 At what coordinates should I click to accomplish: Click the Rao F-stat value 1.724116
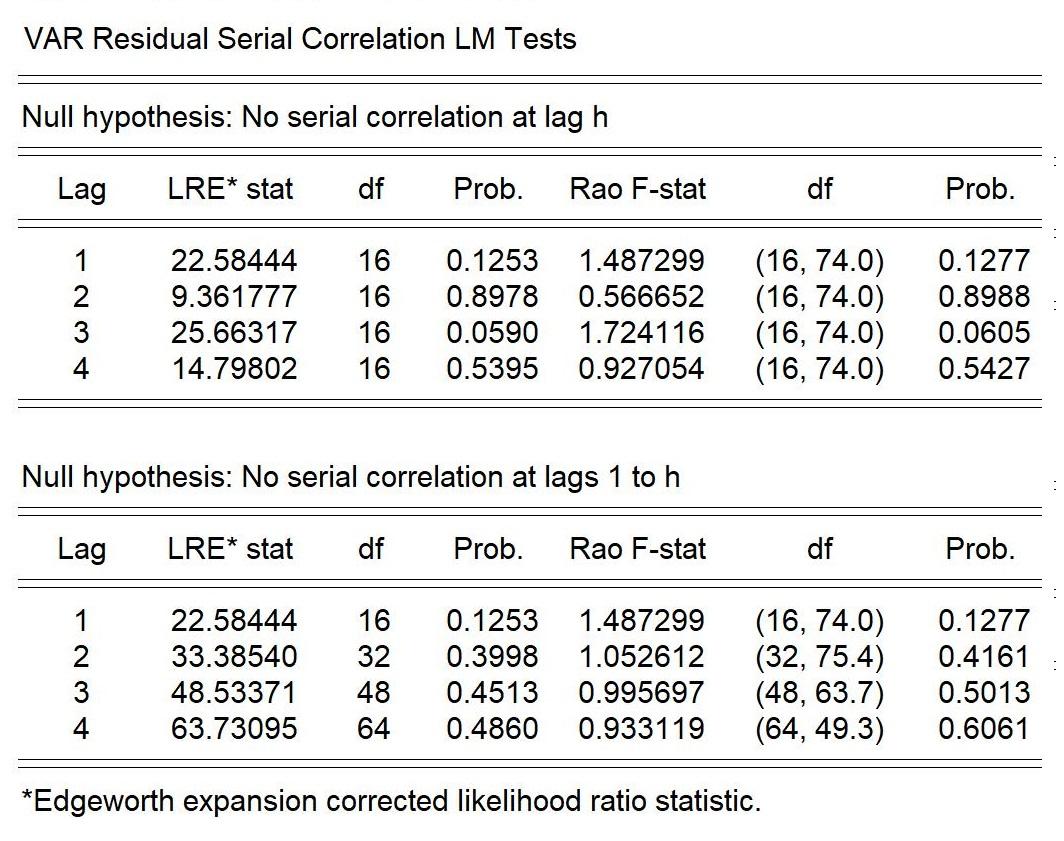[x=641, y=333]
